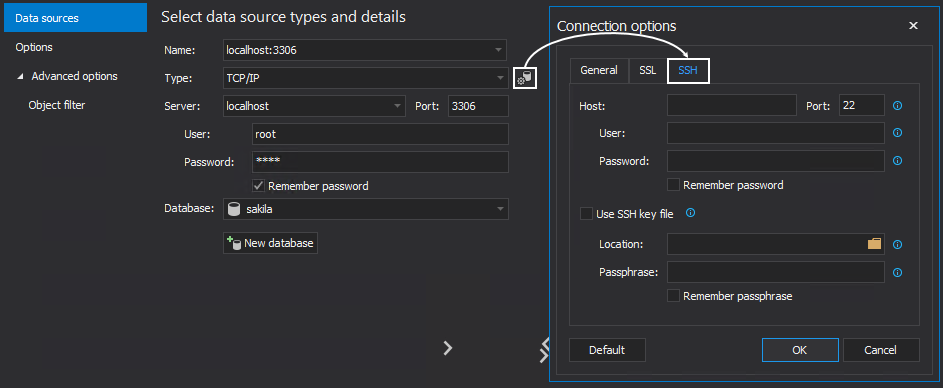
Task: Check Remember passphrase option
Action: tap(674, 296)
